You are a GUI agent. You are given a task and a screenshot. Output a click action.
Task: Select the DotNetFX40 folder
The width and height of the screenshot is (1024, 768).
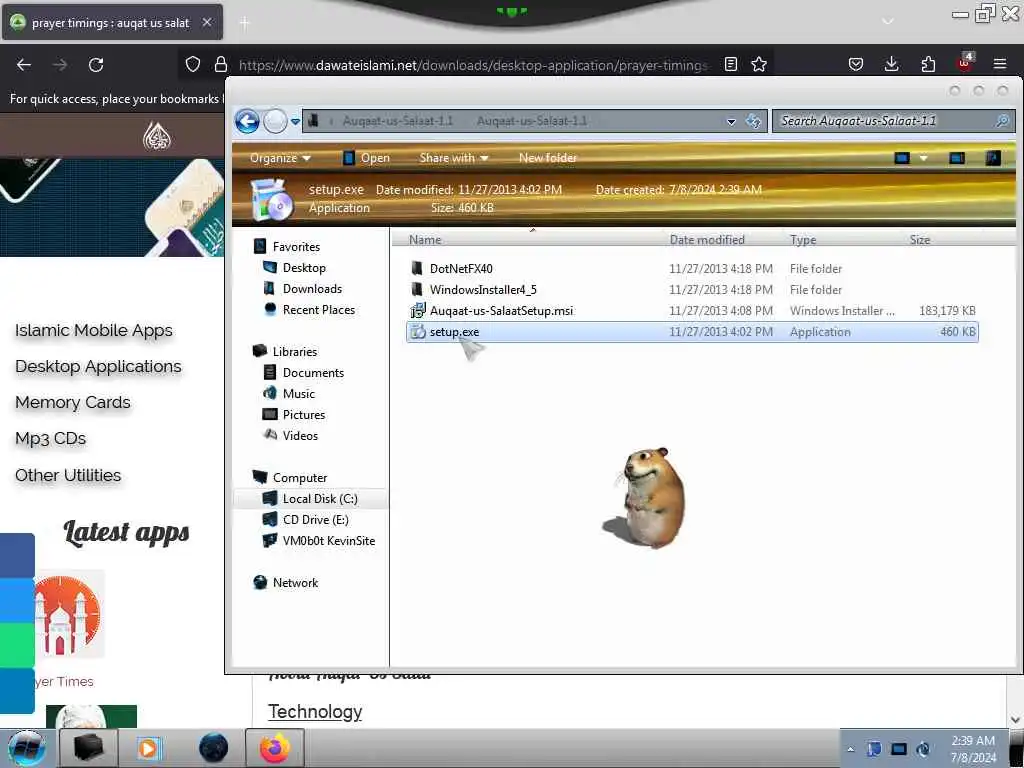tap(460, 268)
